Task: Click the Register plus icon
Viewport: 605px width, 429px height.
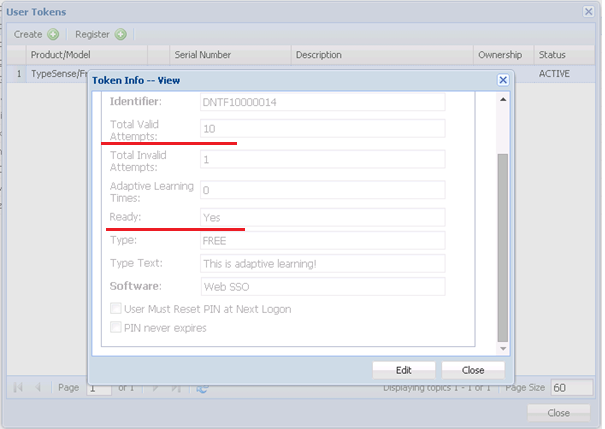Action: click(120, 34)
